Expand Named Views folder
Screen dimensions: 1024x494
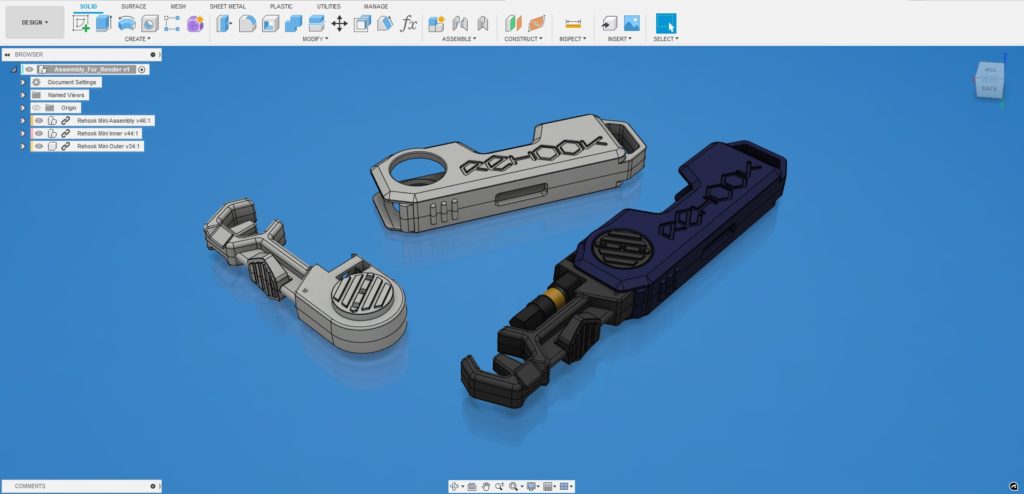pos(23,95)
